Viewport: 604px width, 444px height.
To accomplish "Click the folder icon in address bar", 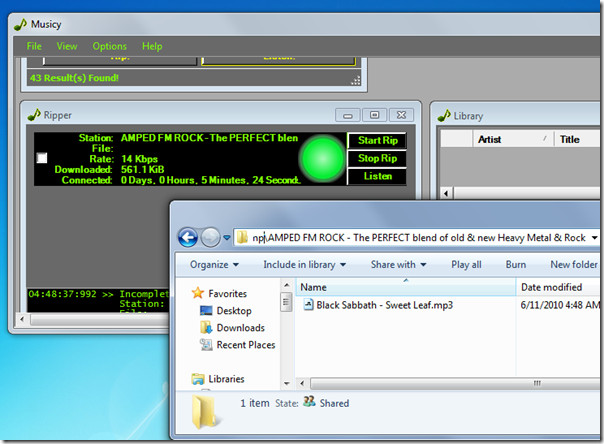I will [x=242, y=237].
